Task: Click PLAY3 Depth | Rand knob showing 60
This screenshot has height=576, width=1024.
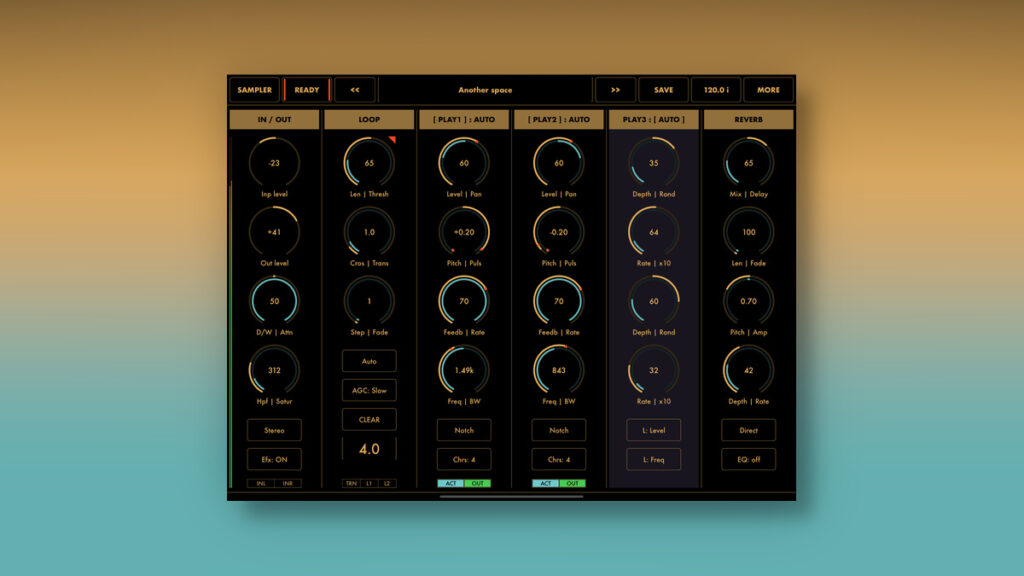Action: point(654,301)
